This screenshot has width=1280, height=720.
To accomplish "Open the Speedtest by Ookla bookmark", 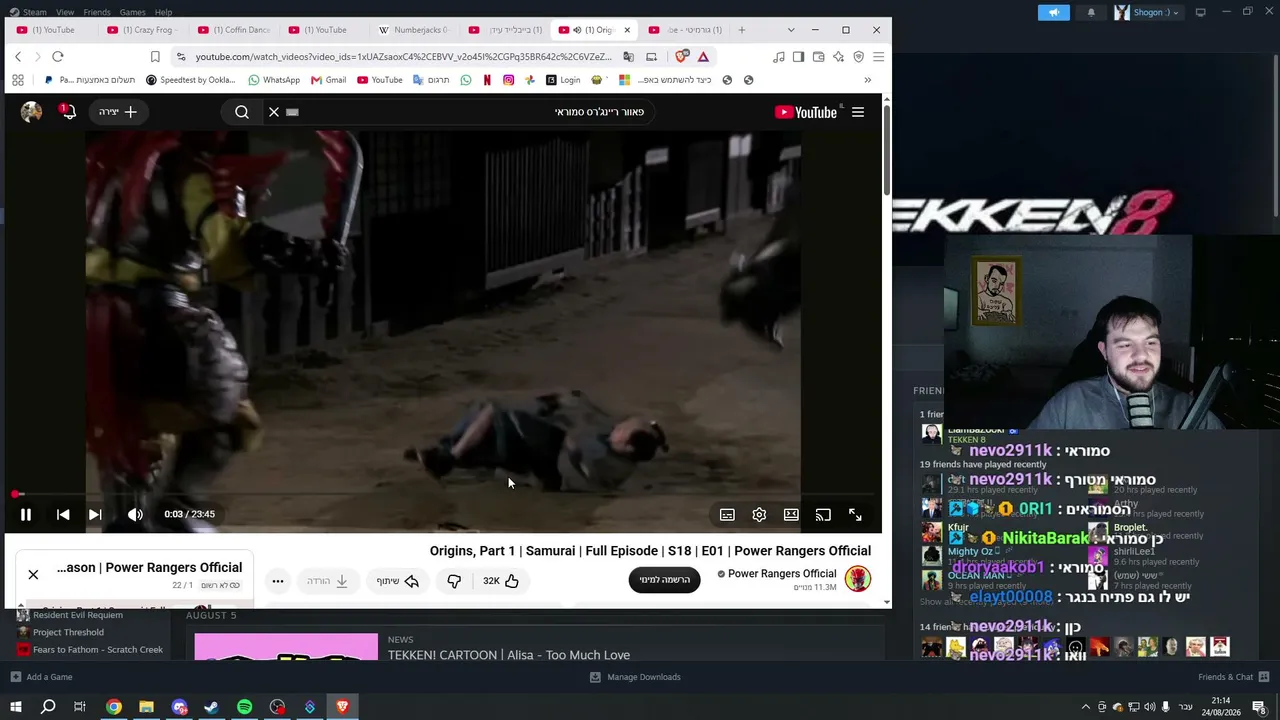I will tap(190, 80).
